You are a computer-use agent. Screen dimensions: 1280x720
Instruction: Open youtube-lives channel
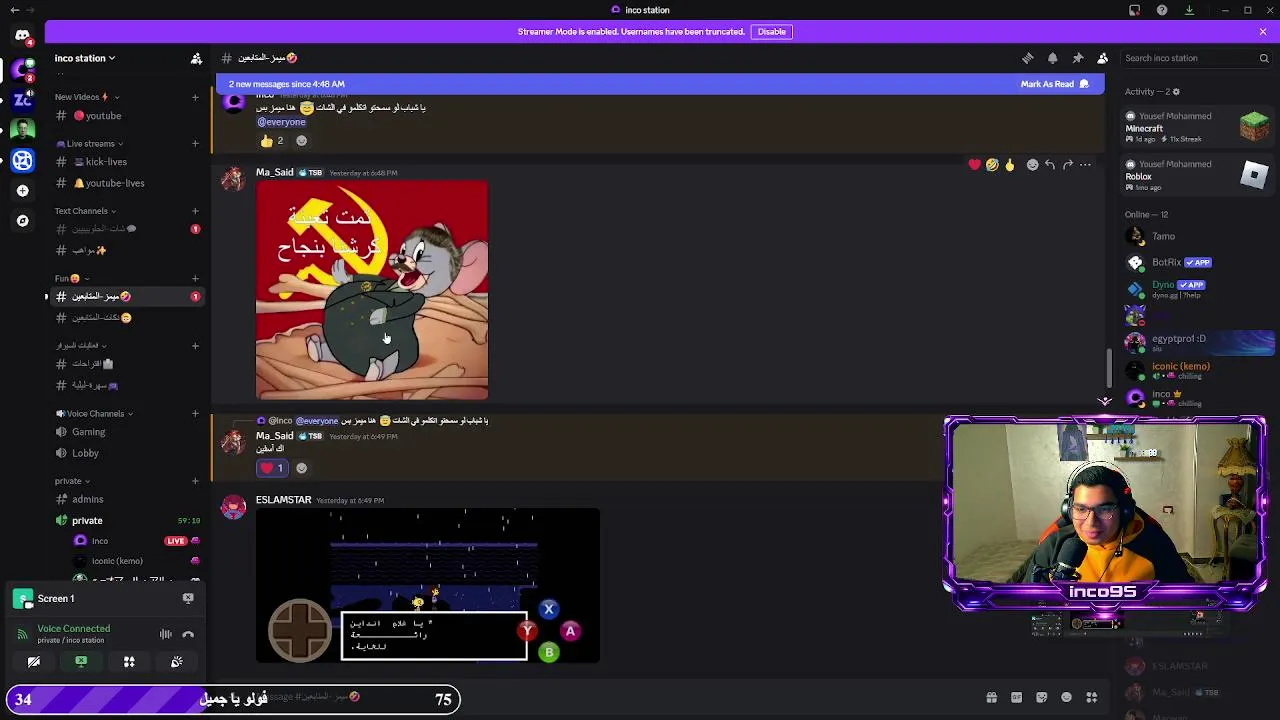pyautogui.click(x=126, y=183)
